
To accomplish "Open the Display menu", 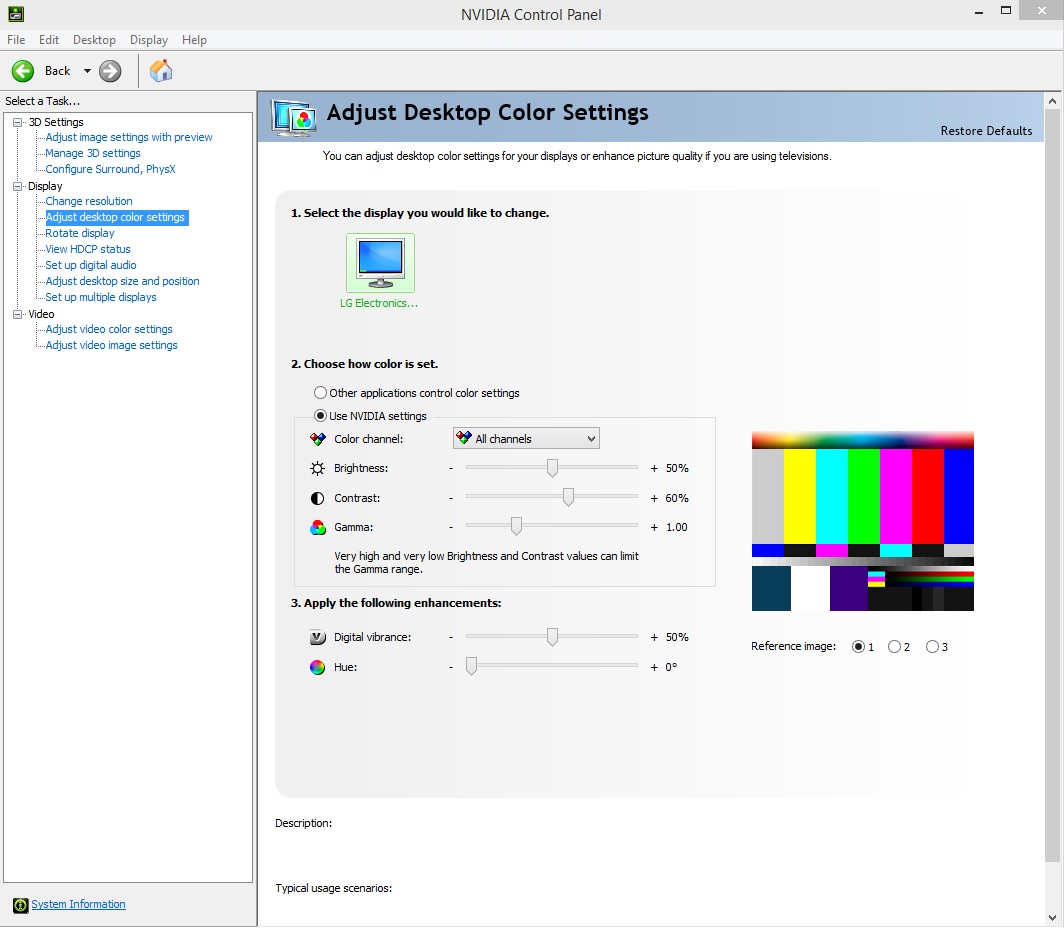I will click(149, 40).
